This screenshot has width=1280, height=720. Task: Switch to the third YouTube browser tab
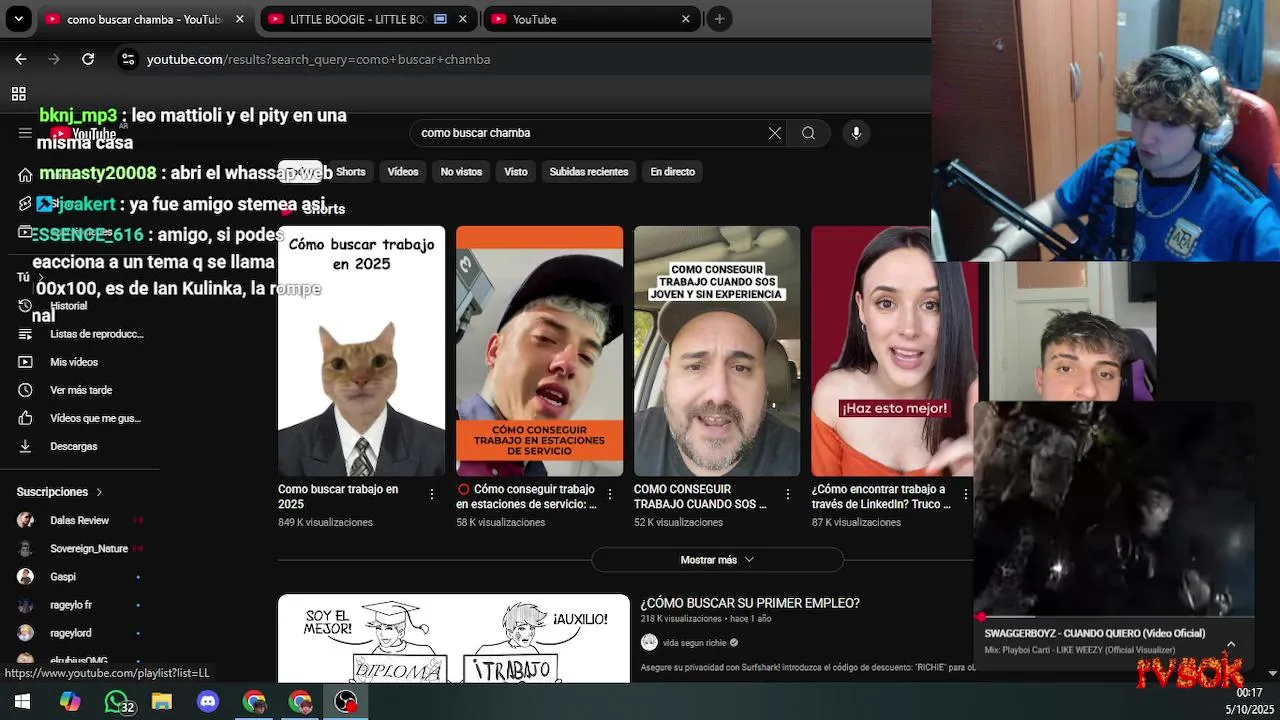[591, 19]
